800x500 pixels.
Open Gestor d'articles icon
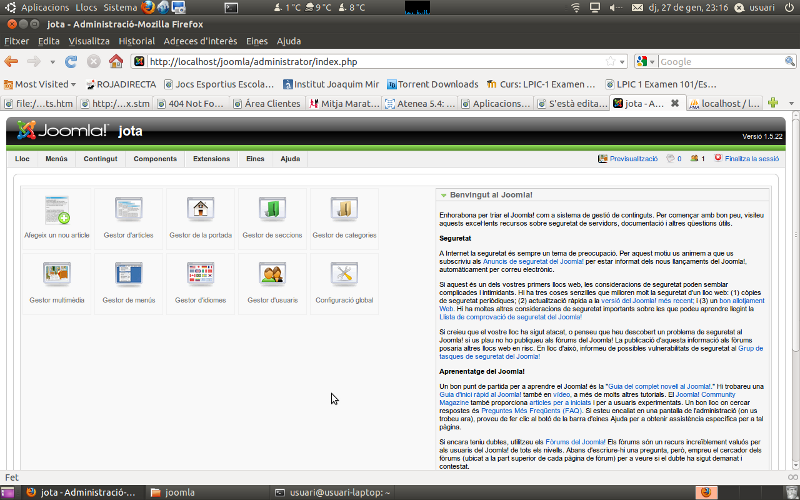[129, 218]
